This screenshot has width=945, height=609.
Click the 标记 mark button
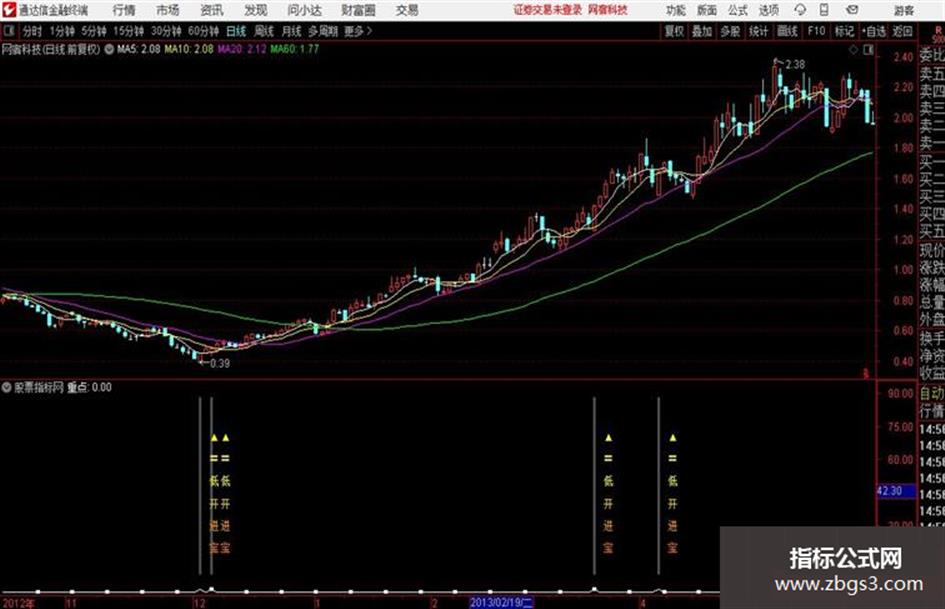(x=844, y=31)
